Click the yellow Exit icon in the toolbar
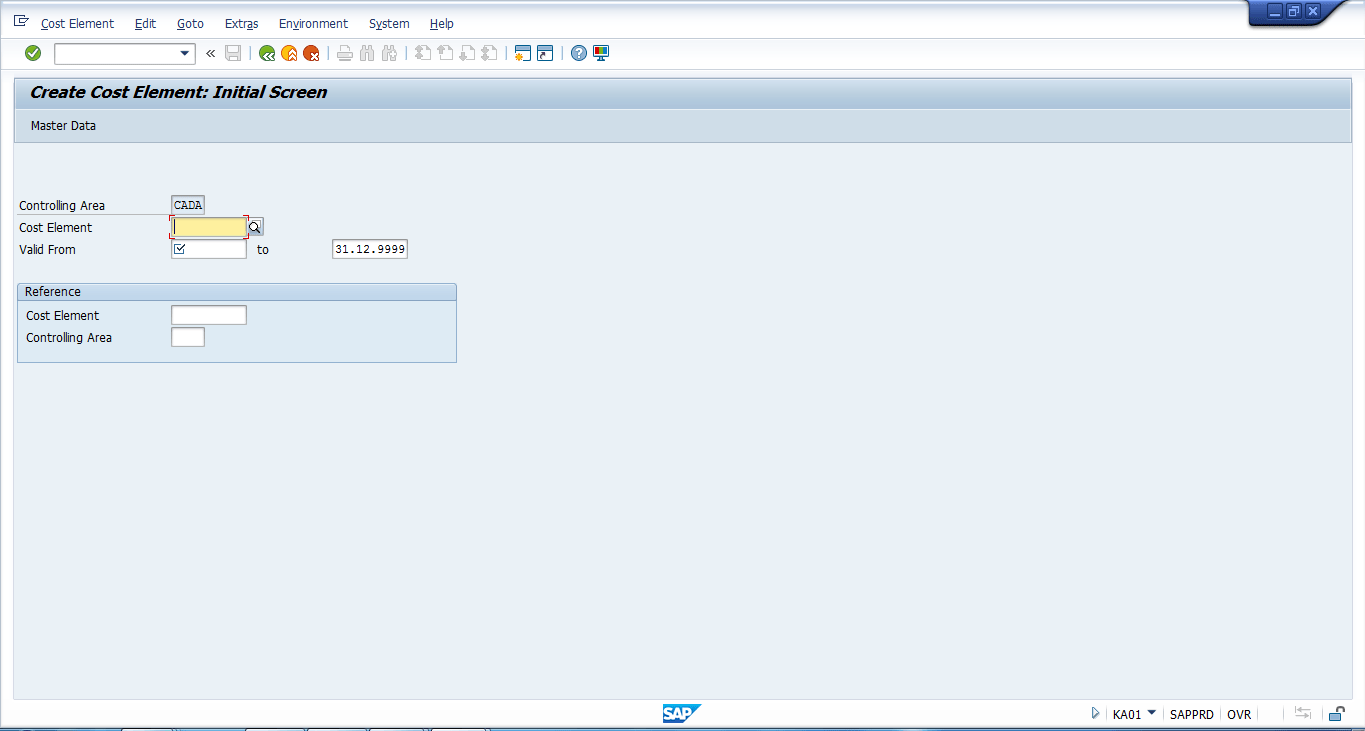Screen dimensions: 1365x731 pyautogui.click(x=289, y=53)
